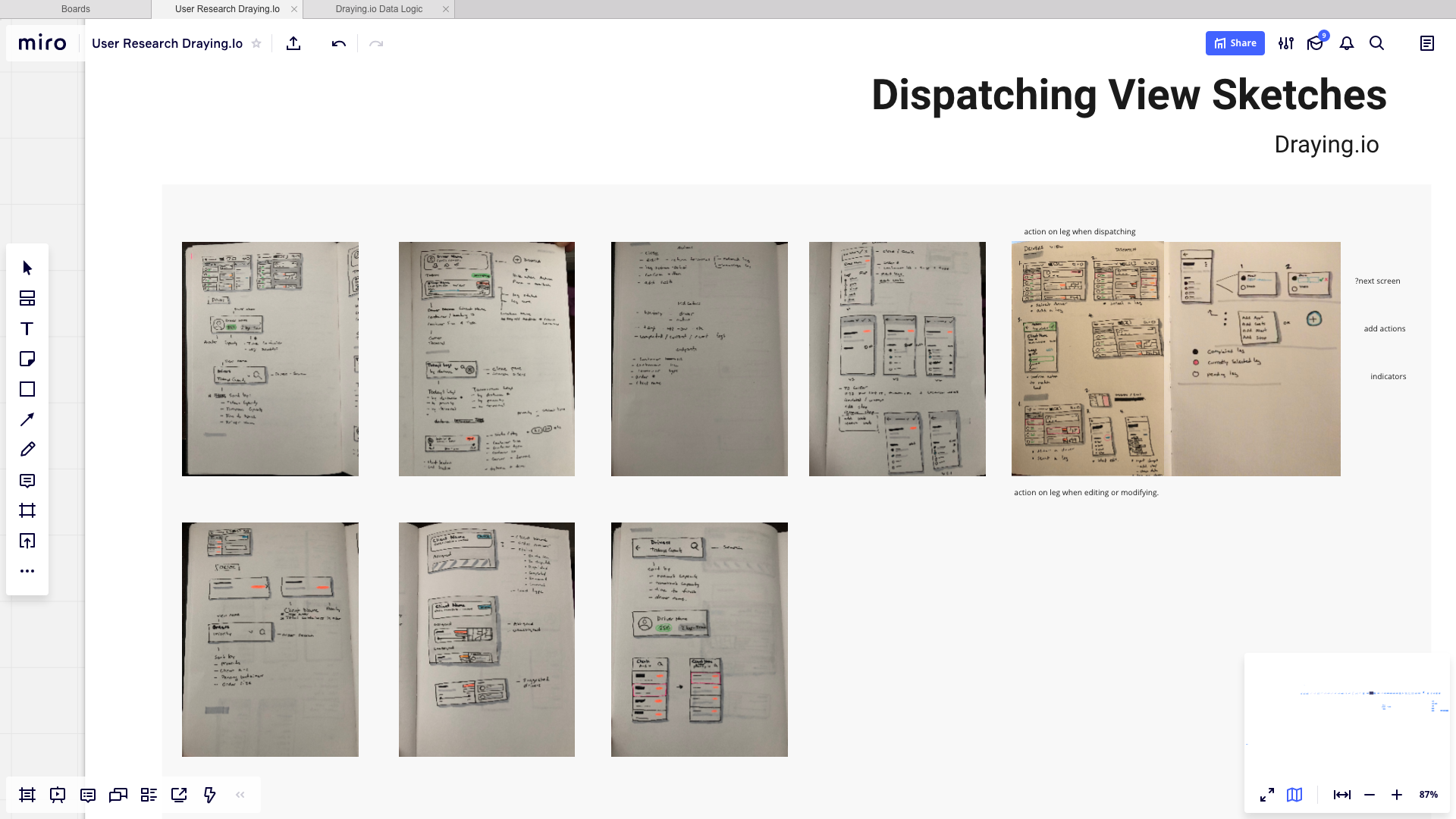Select the Shape rectangle tool

click(27, 389)
